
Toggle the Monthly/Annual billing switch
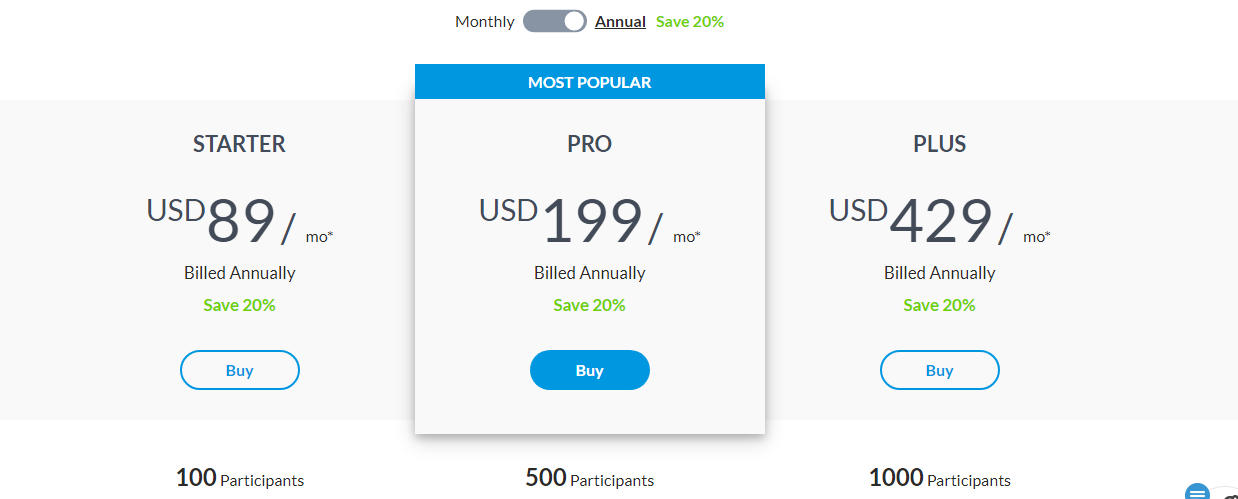pyautogui.click(x=555, y=21)
